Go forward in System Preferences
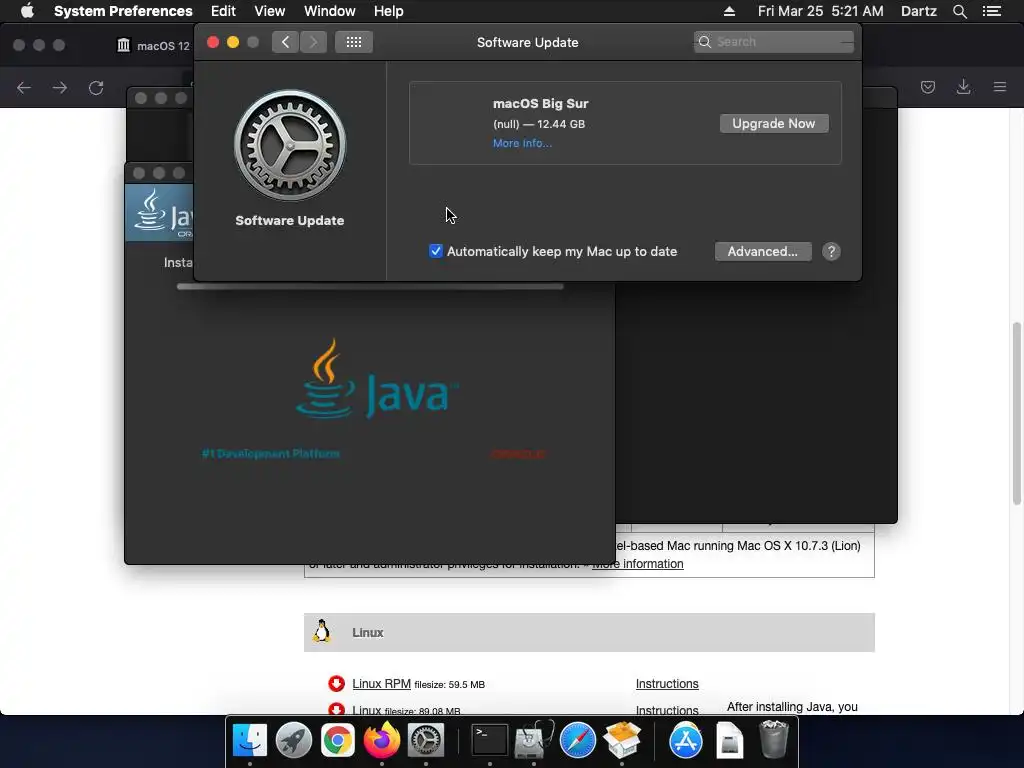The image size is (1024, 768). pyautogui.click(x=313, y=42)
